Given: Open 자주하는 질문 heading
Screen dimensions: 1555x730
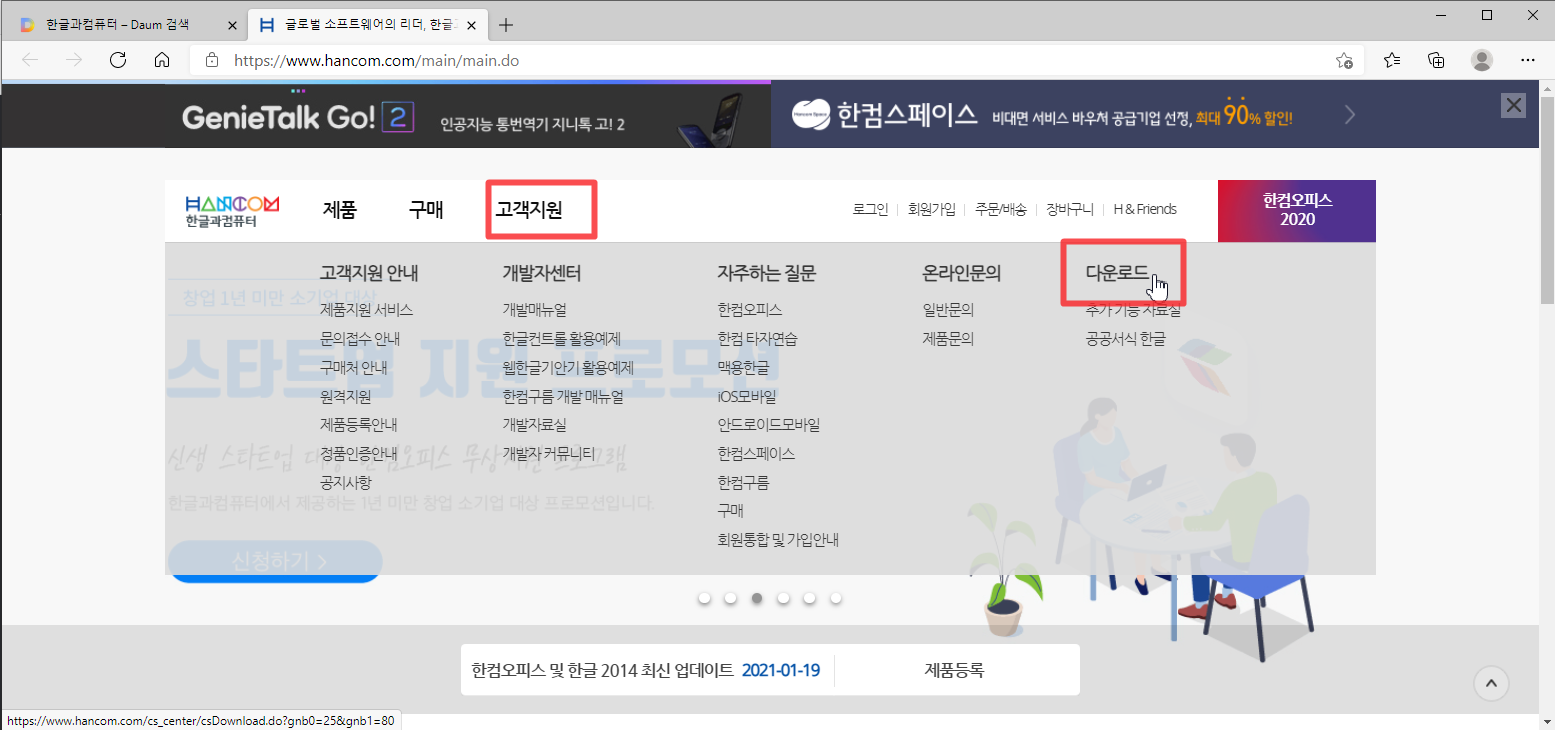Looking at the screenshot, I should 766,272.
